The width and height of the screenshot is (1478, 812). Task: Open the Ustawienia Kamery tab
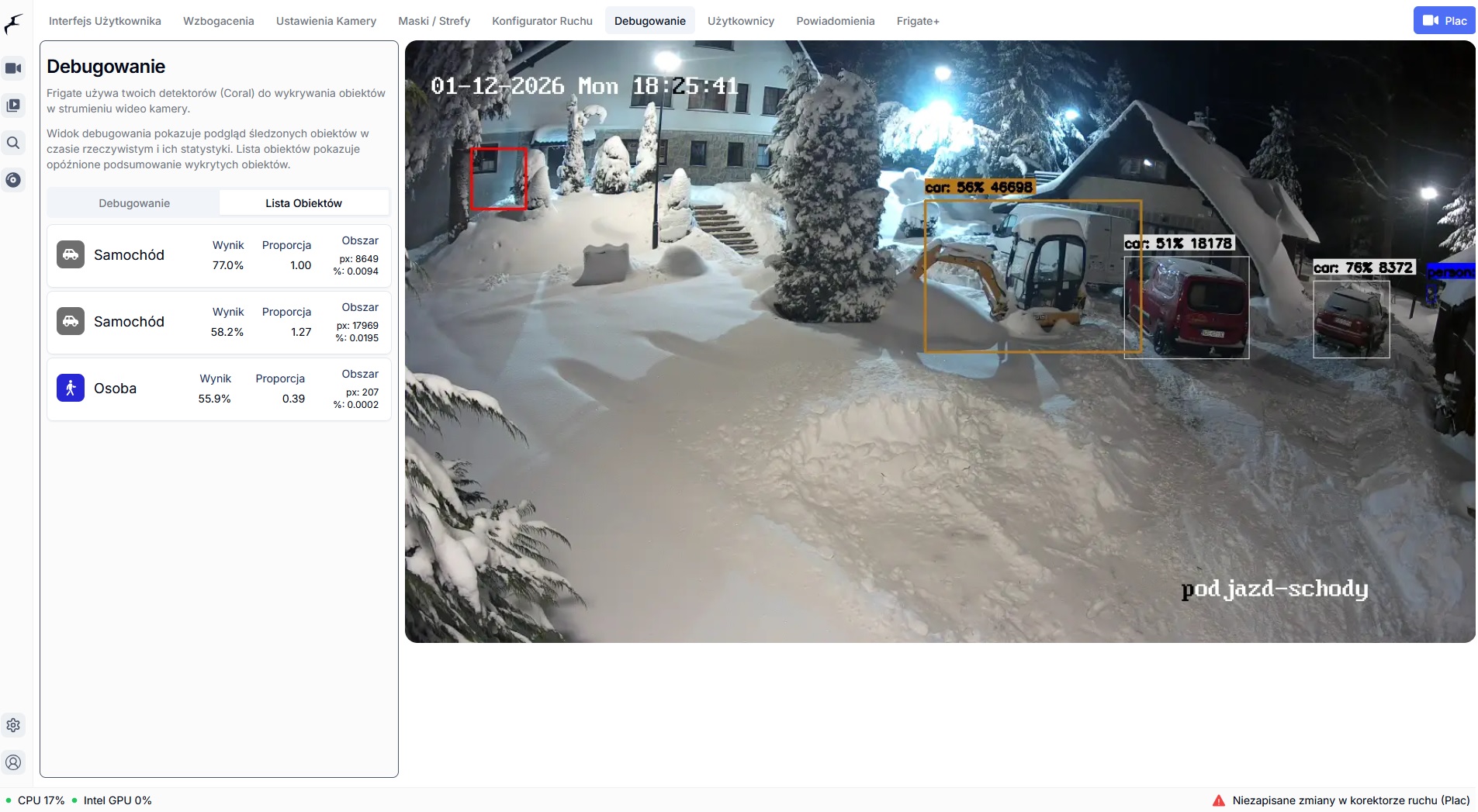point(326,21)
